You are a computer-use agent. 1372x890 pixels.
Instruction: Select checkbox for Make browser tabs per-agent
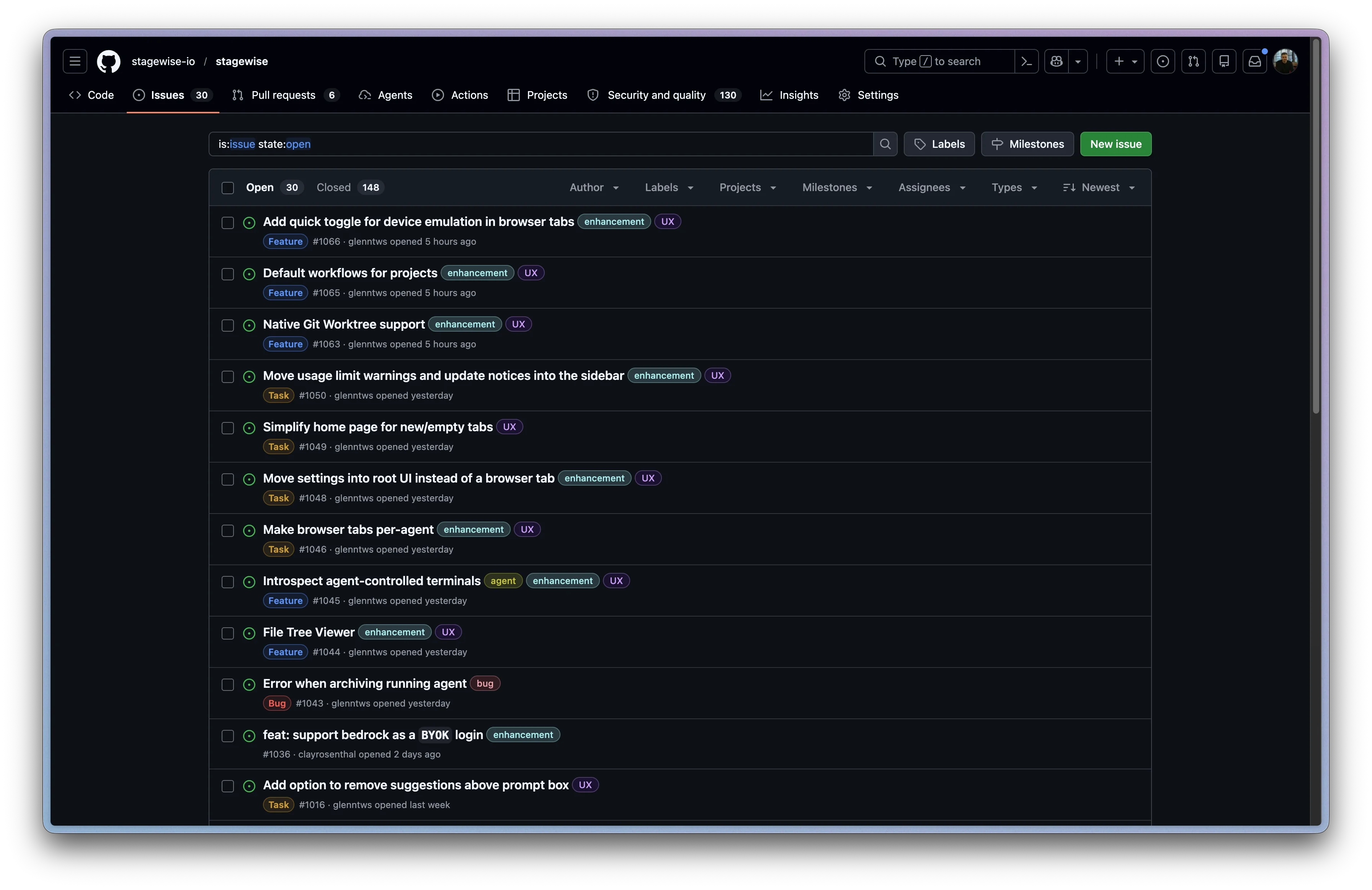[x=228, y=531]
